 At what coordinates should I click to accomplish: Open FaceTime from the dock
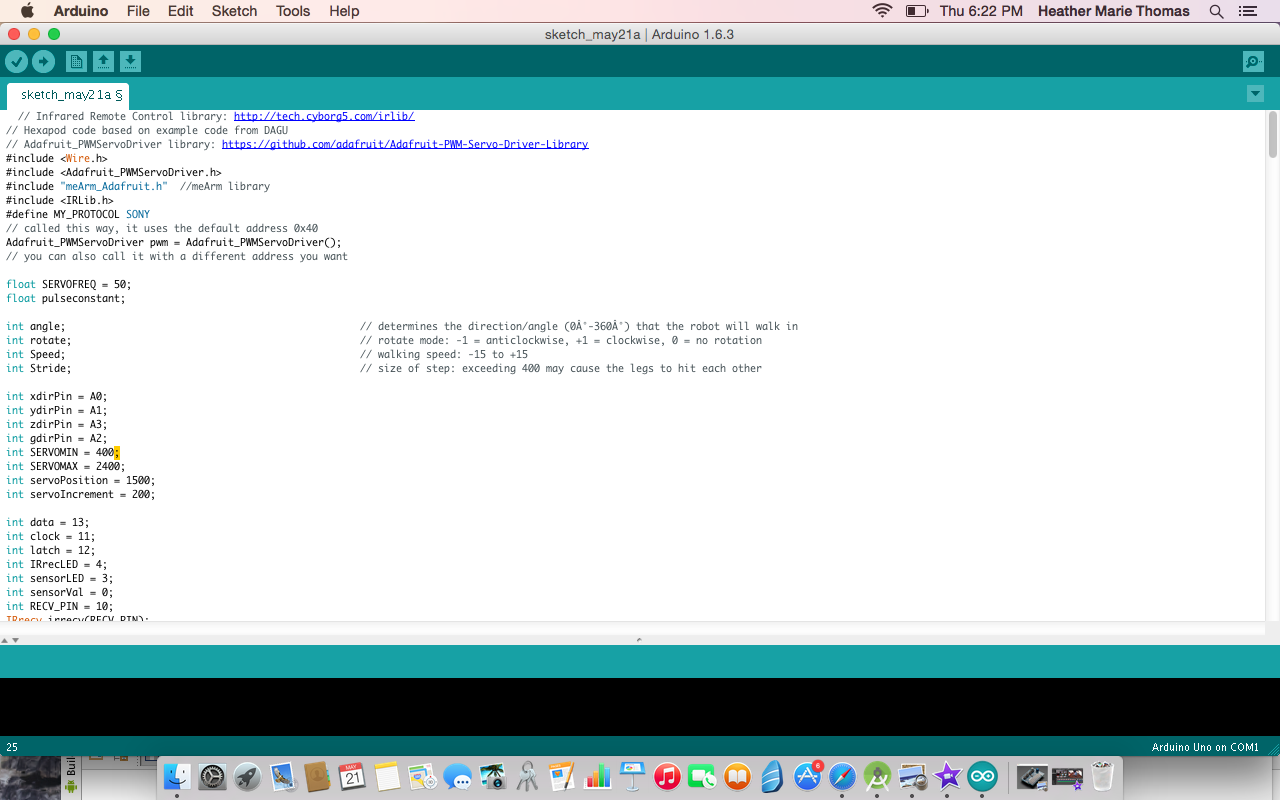pos(702,776)
